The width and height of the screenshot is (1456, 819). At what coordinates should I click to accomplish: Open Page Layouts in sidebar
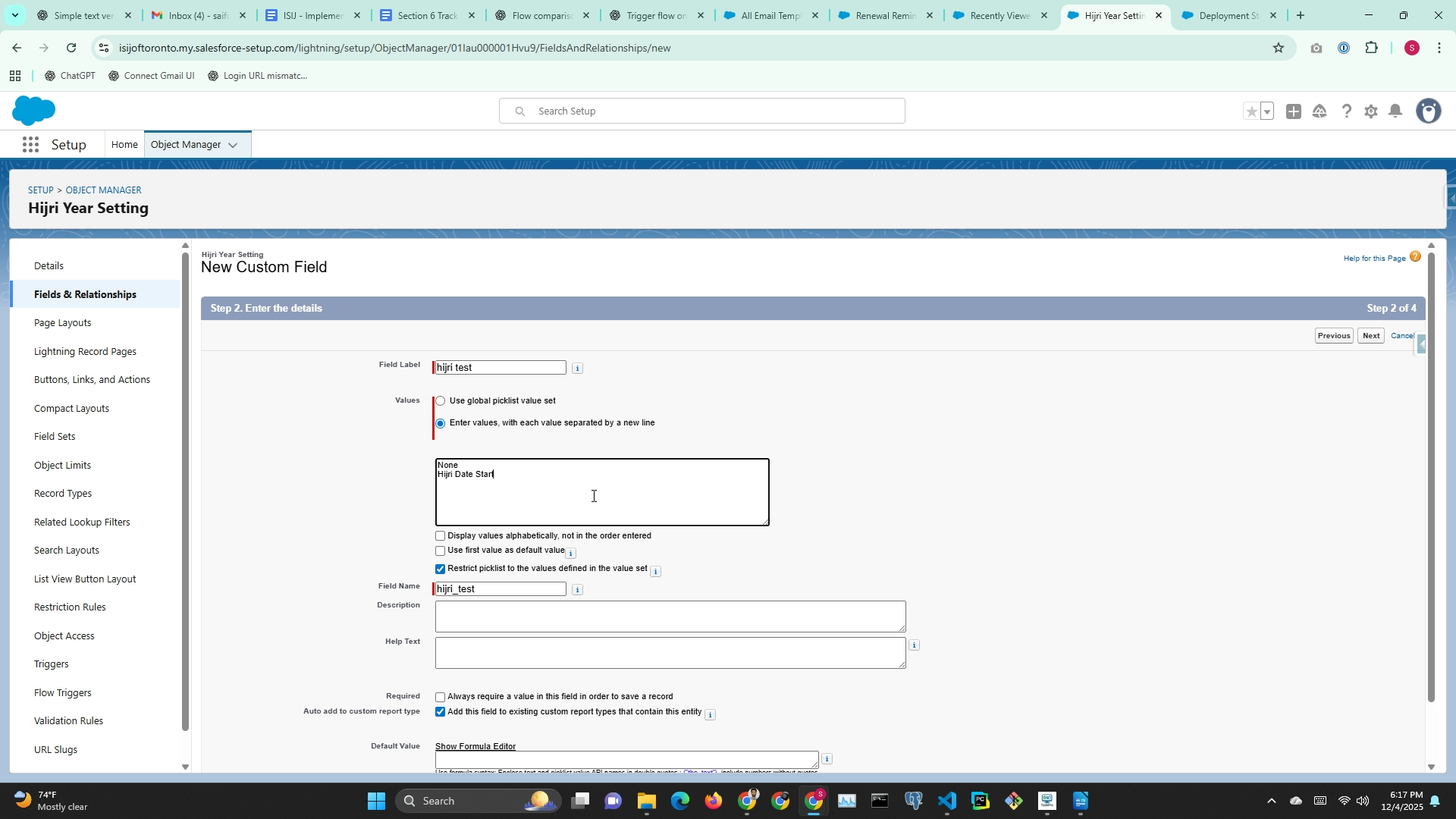pos(62,323)
